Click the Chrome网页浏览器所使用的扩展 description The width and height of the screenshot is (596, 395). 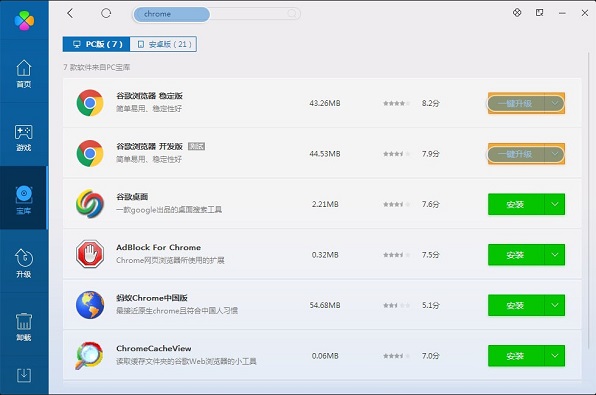pos(170,260)
